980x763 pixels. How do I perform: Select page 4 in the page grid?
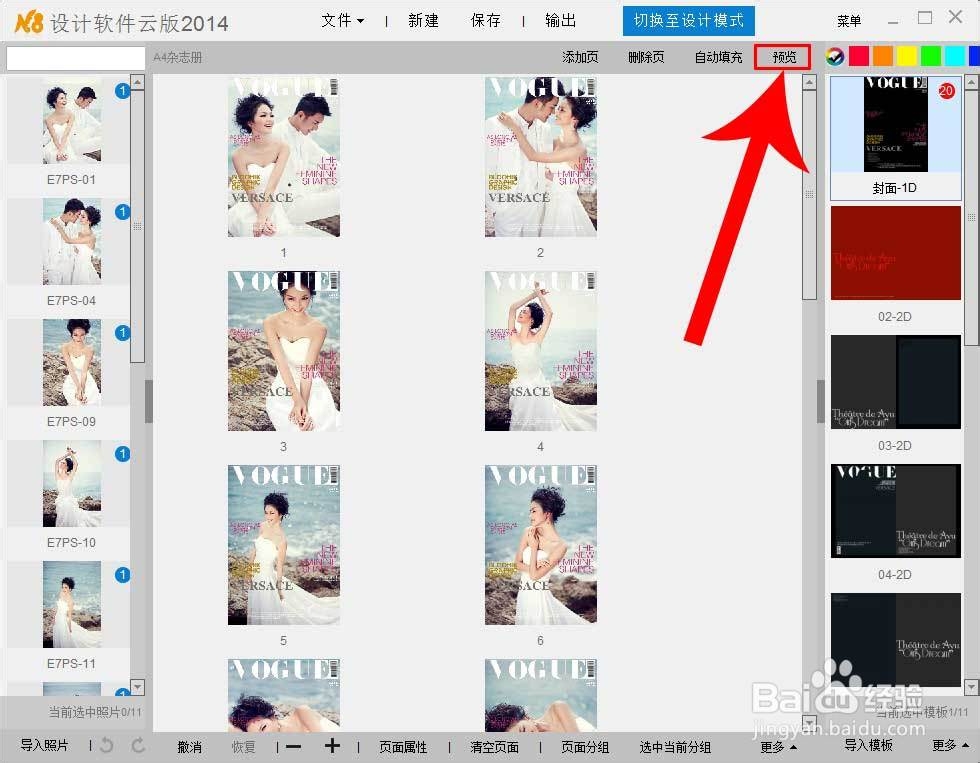click(x=541, y=351)
